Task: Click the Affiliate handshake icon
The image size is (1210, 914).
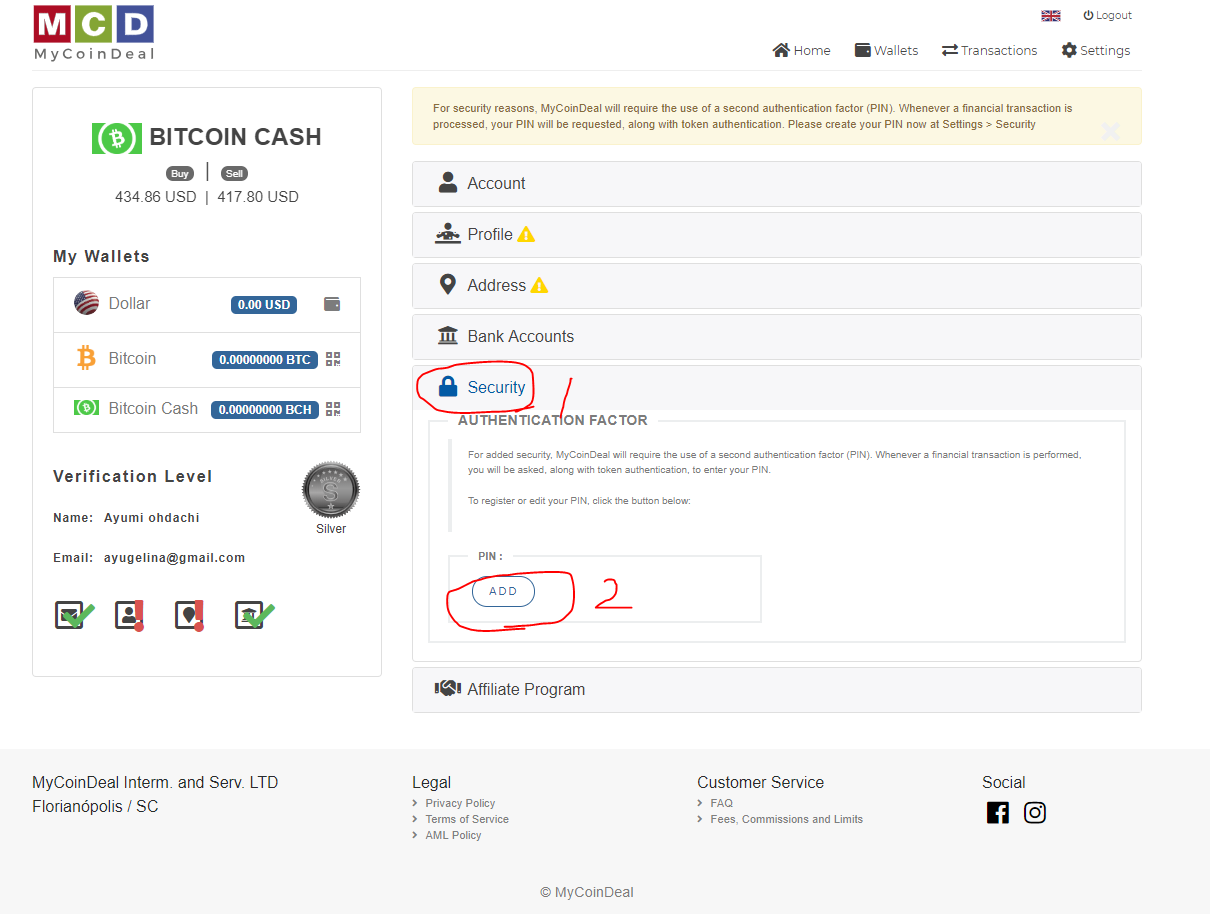Action: coord(447,689)
